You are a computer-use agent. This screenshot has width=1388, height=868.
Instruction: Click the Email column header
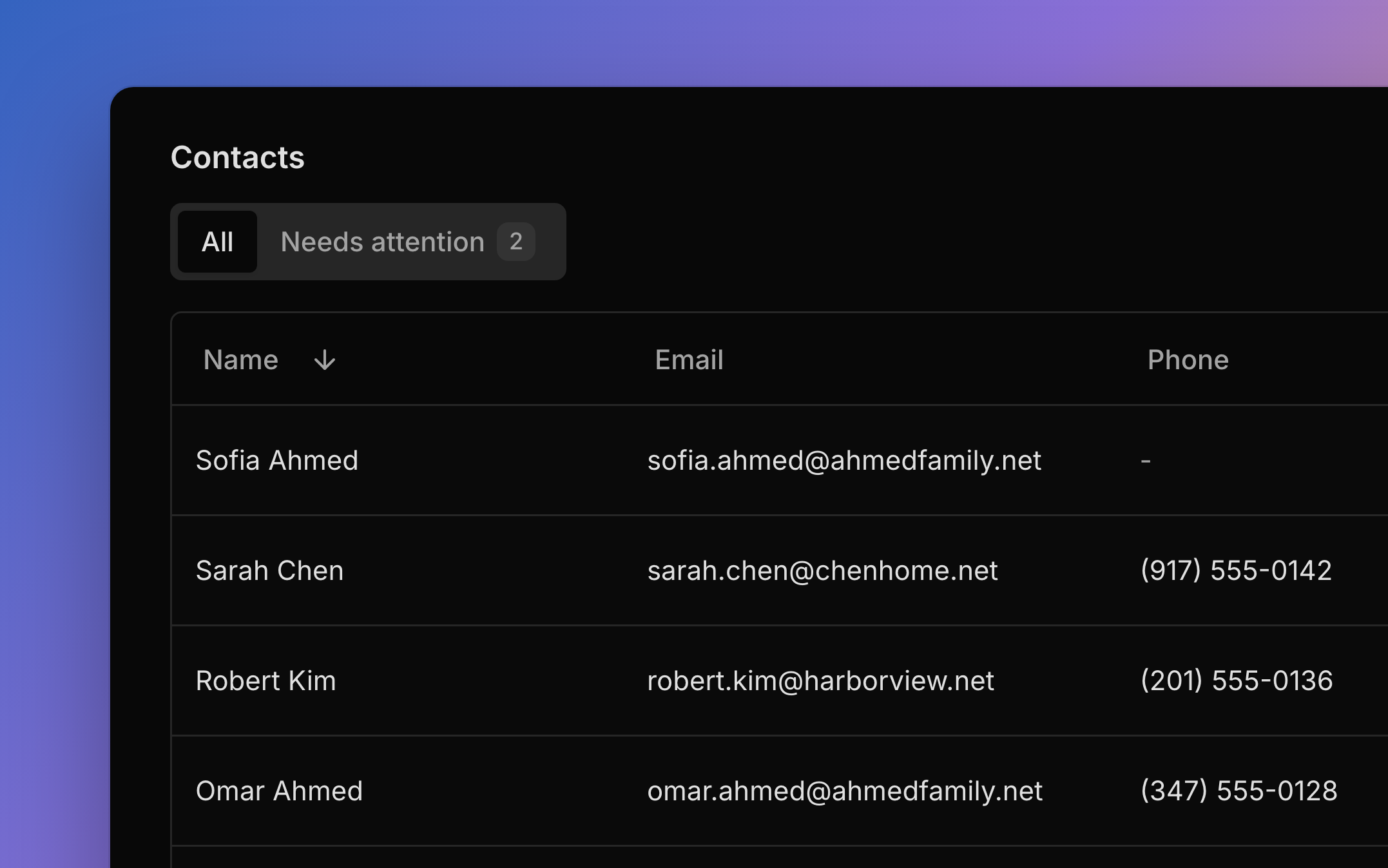coord(689,360)
